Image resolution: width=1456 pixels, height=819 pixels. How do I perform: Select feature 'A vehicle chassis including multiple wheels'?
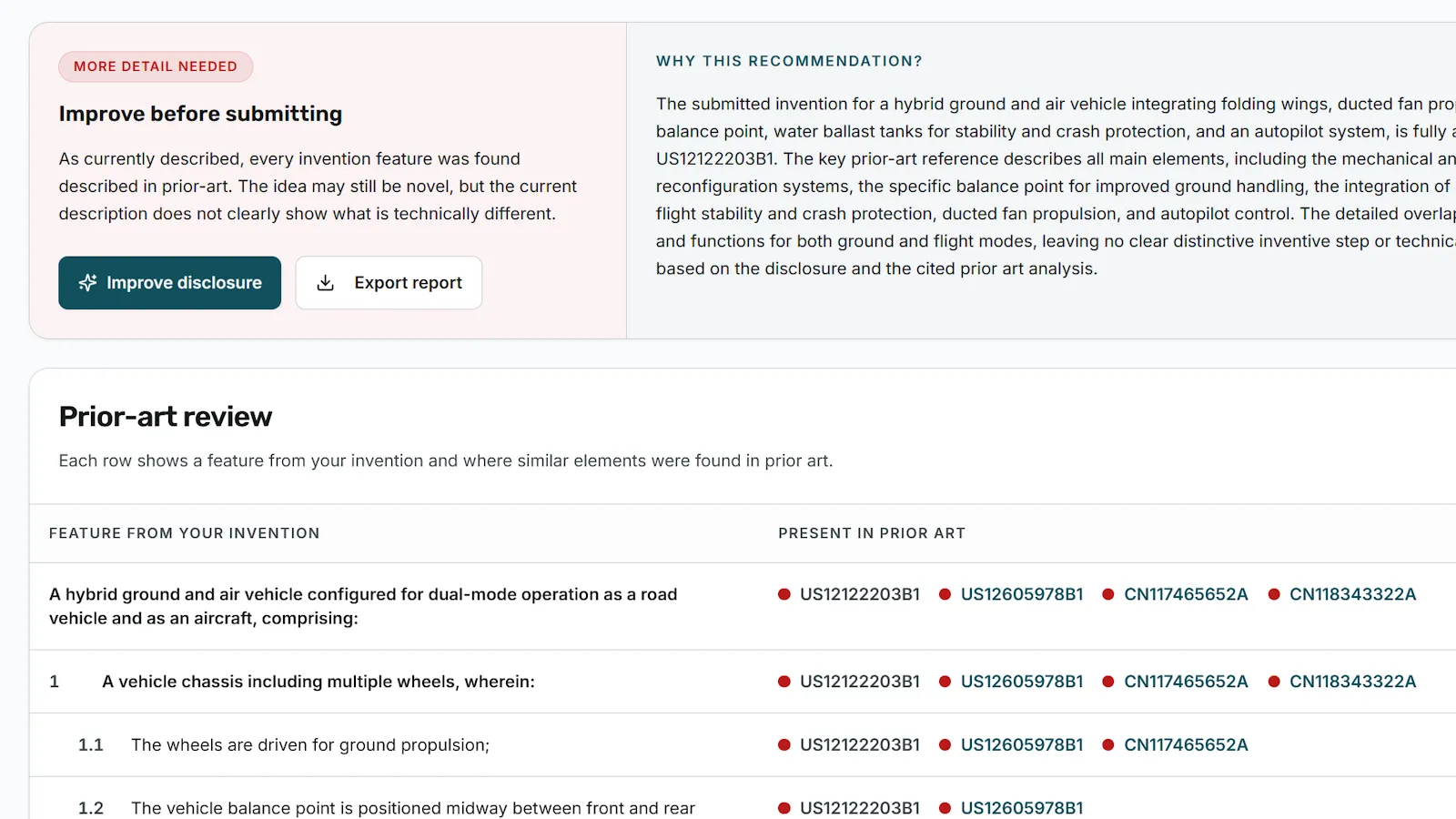pos(318,682)
